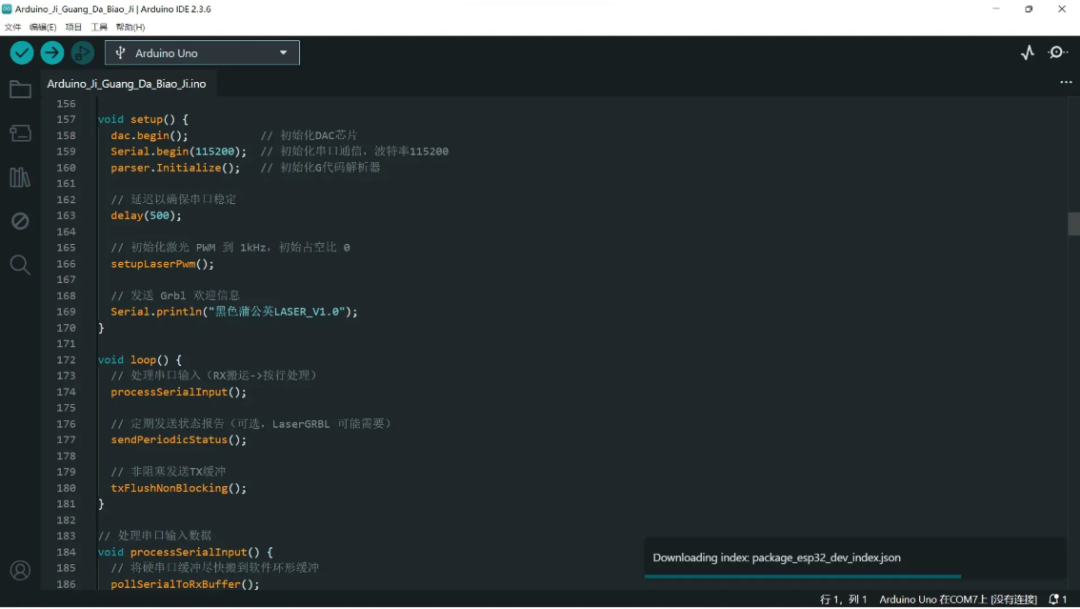This screenshot has height=609, width=1080.
Task: Open the sidebar Search panel
Action: (x=20, y=265)
